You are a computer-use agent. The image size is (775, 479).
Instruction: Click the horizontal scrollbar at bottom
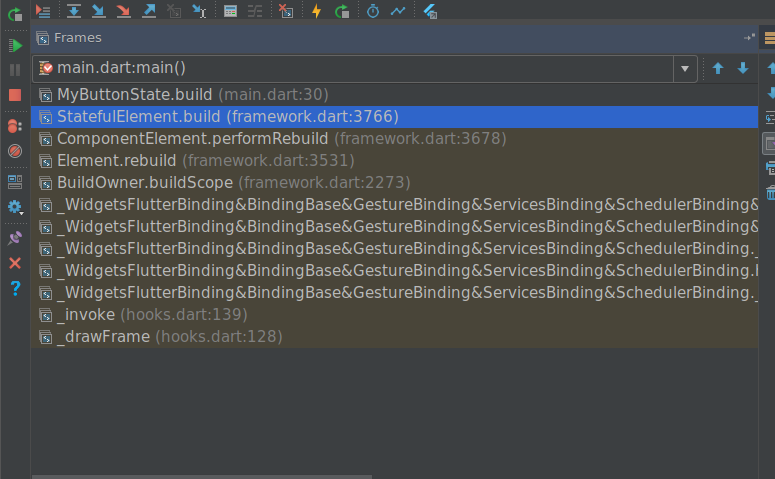(x=202, y=477)
